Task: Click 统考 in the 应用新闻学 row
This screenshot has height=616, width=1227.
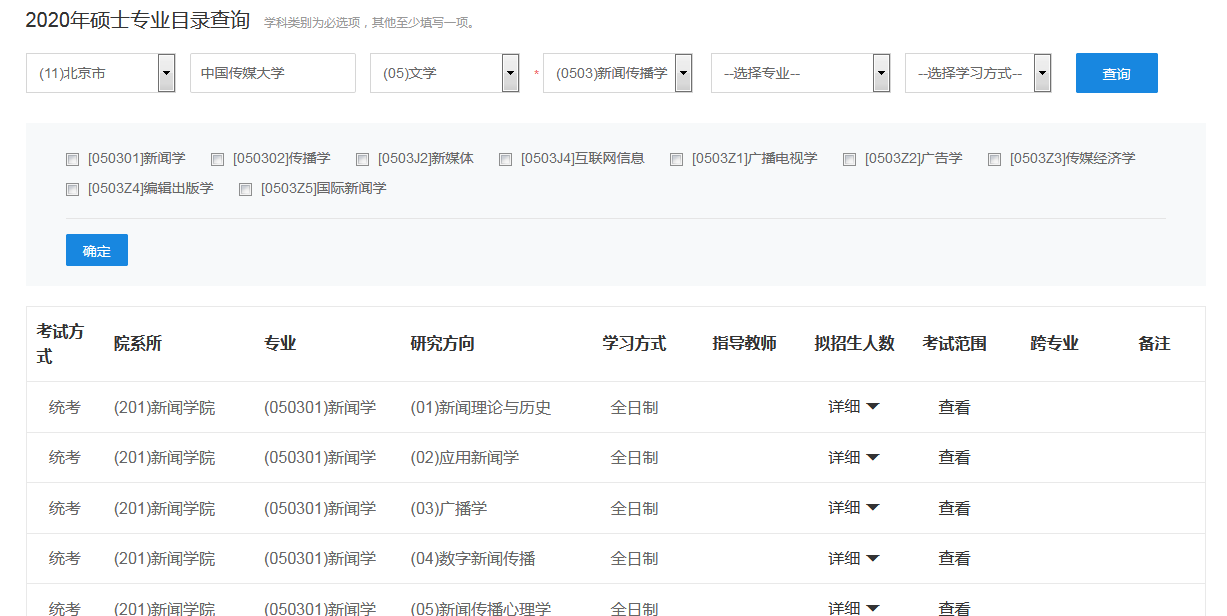Action: click(x=64, y=457)
